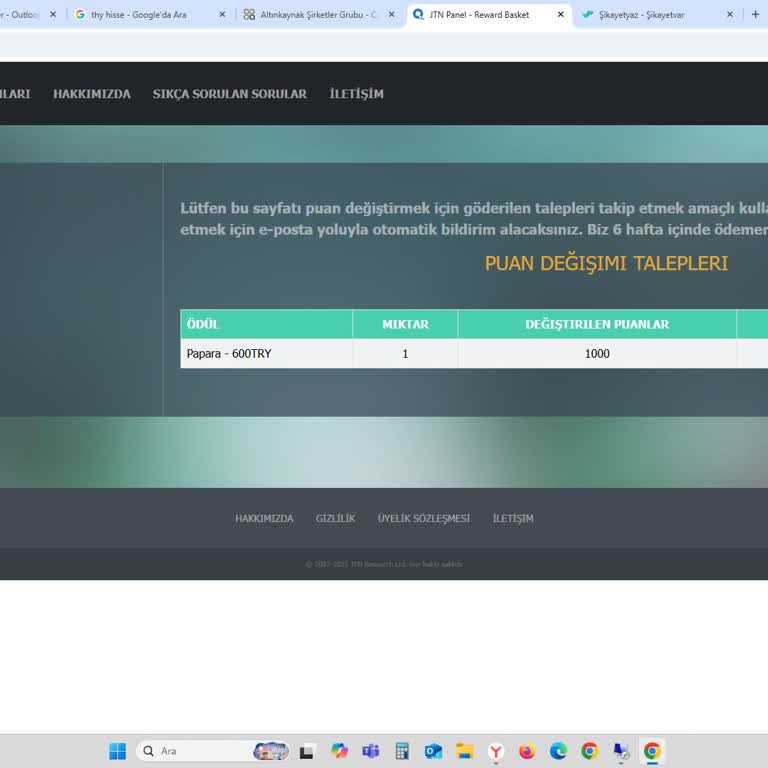Viewport: 768px width, 768px height.
Task: Click the quantity value 1 in the table
Action: (405, 354)
